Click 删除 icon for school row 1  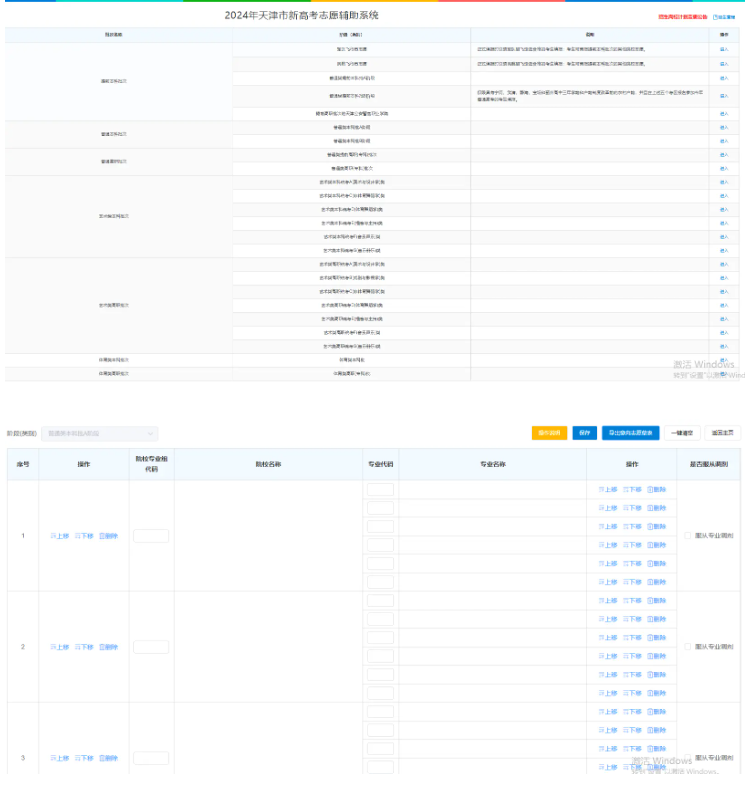[108, 536]
